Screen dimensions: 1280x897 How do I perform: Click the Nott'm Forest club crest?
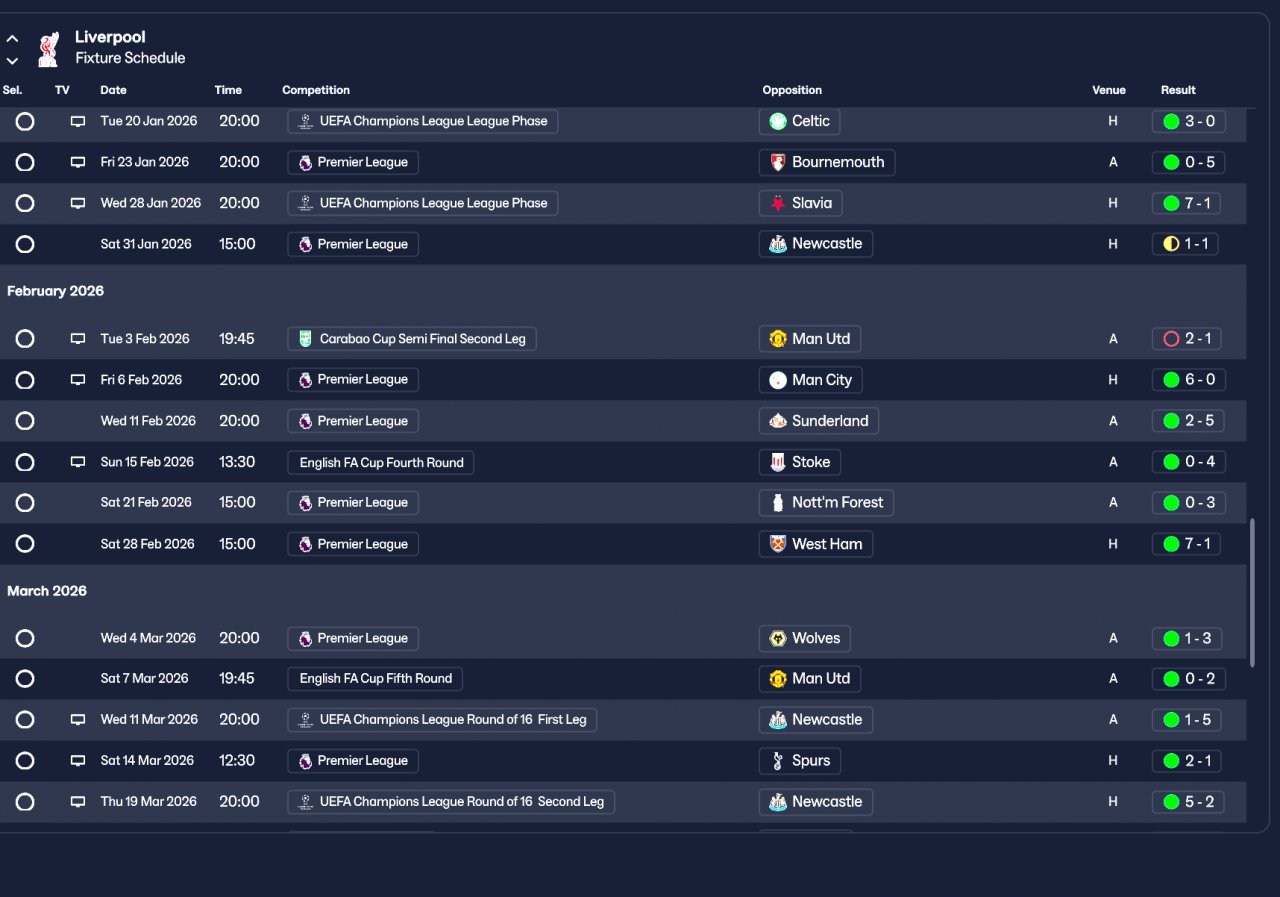coord(778,503)
